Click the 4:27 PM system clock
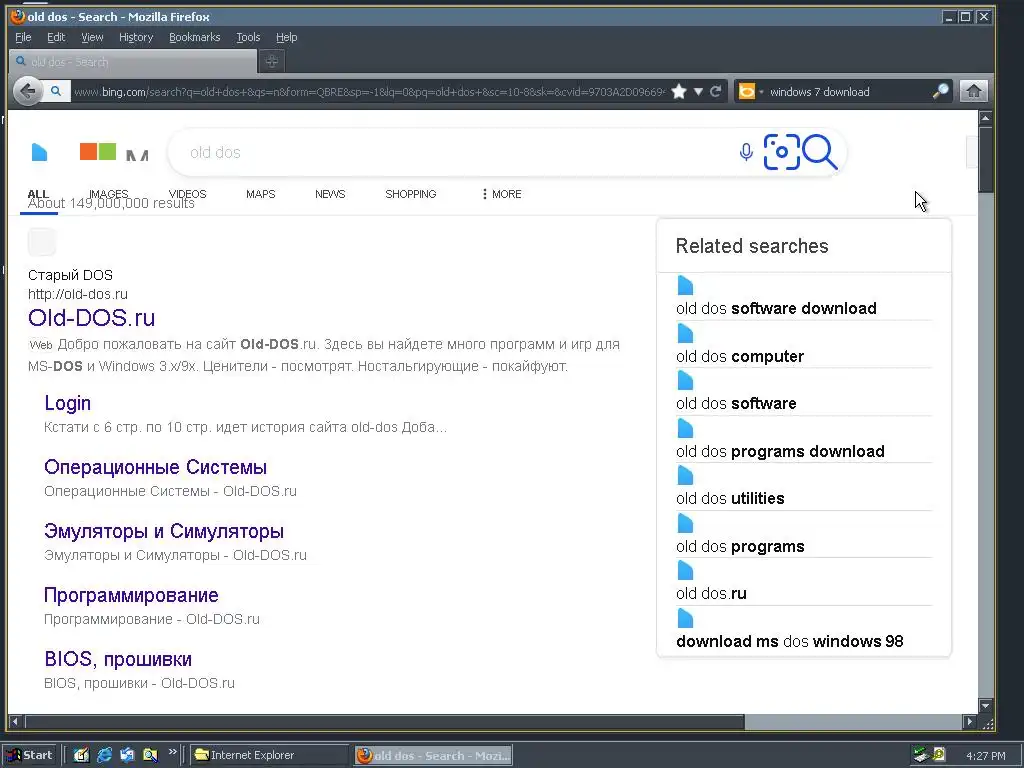This screenshot has width=1024, height=768. pyautogui.click(x=985, y=756)
